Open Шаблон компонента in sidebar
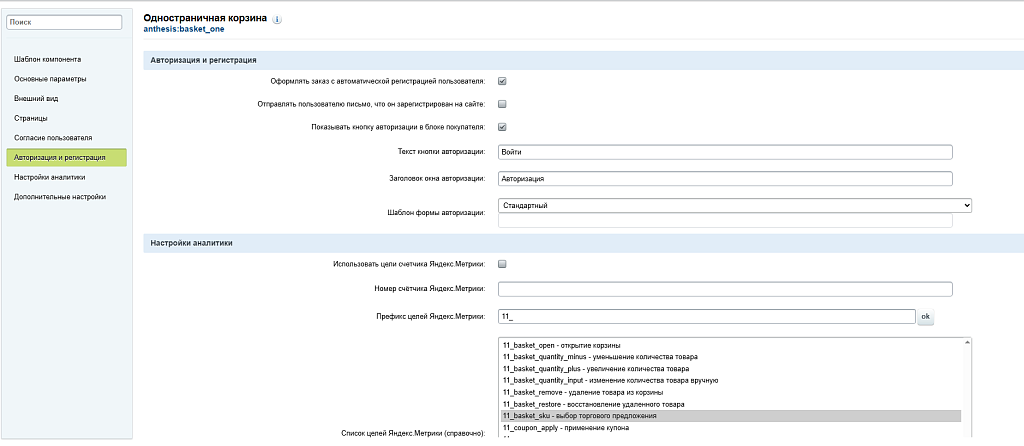The image size is (1024, 446). pyautogui.click(x=47, y=59)
